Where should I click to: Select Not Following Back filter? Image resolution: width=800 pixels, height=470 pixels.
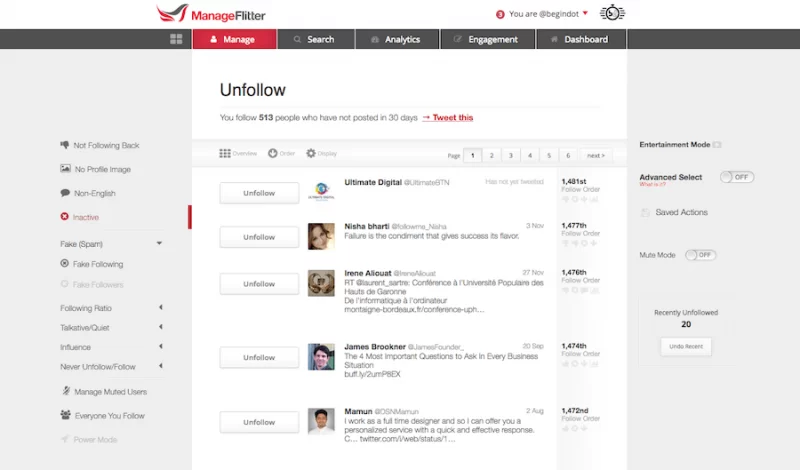click(100, 145)
